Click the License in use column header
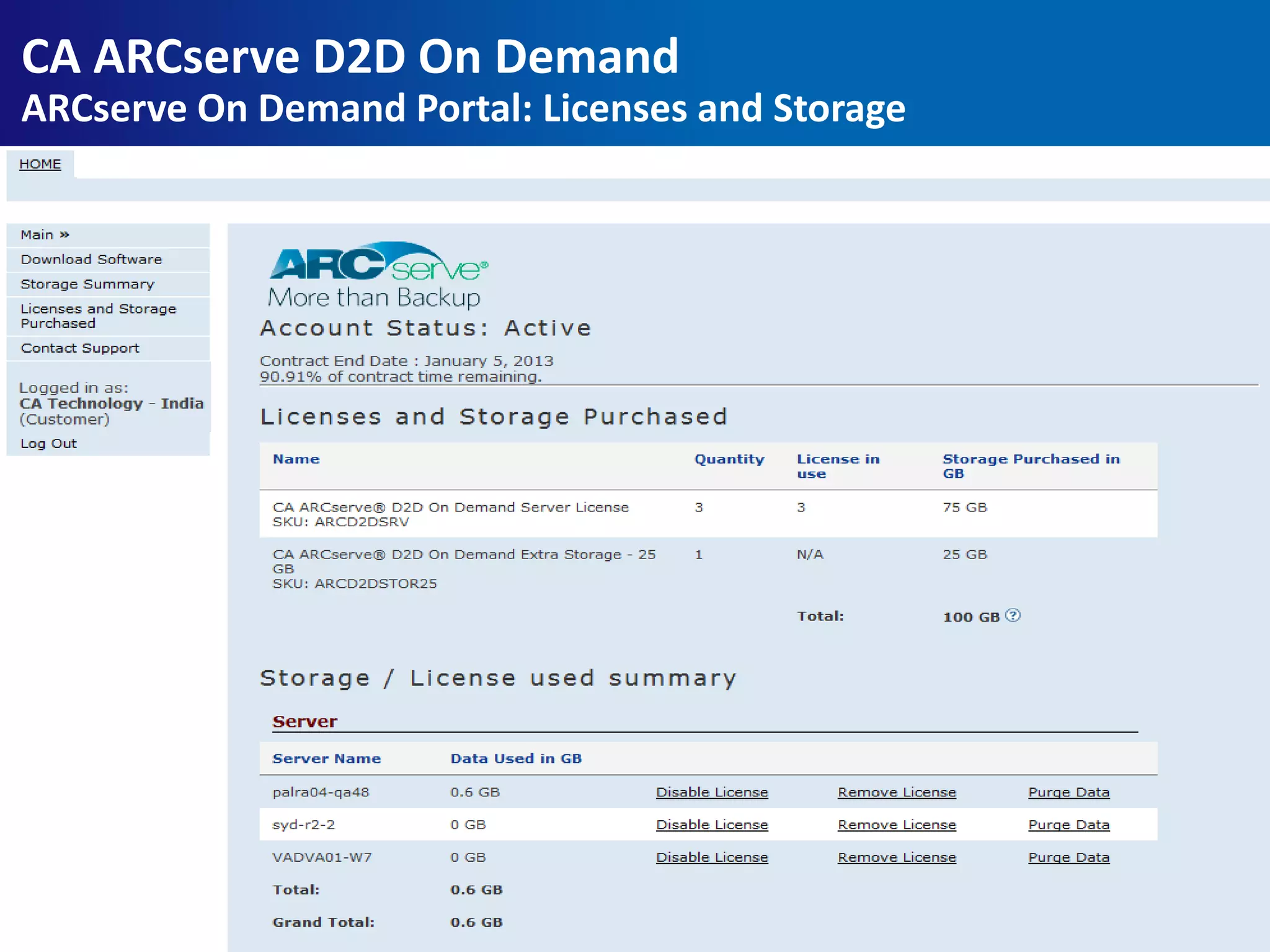Screen dimensions: 1270x952 [x=838, y=466]
